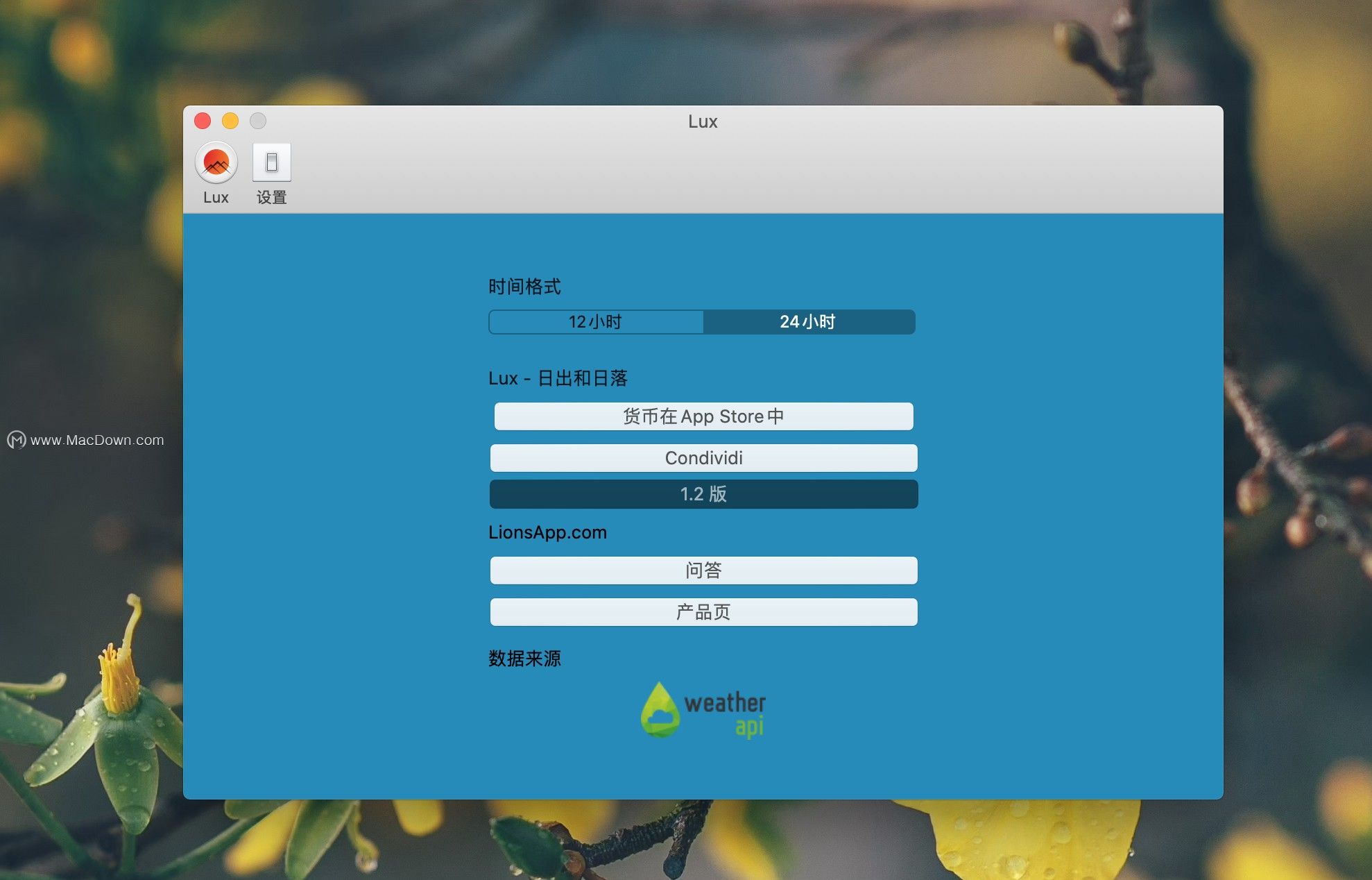
Task: Click the Condividi share button
Action: [x=703, y=458]
